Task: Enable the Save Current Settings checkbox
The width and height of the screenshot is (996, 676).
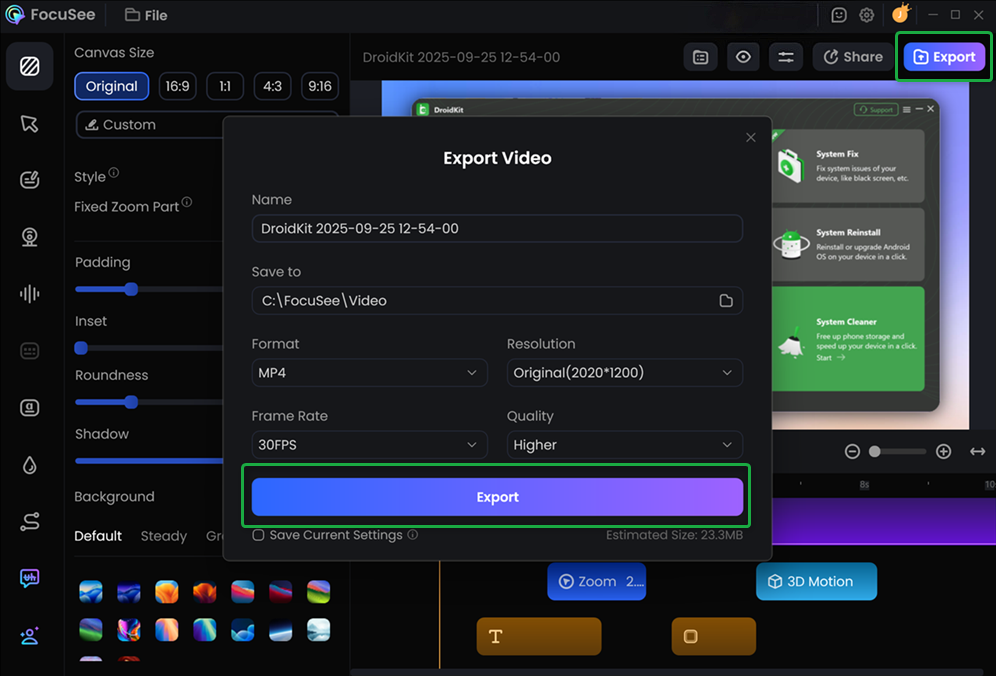Action: [259, 535]
